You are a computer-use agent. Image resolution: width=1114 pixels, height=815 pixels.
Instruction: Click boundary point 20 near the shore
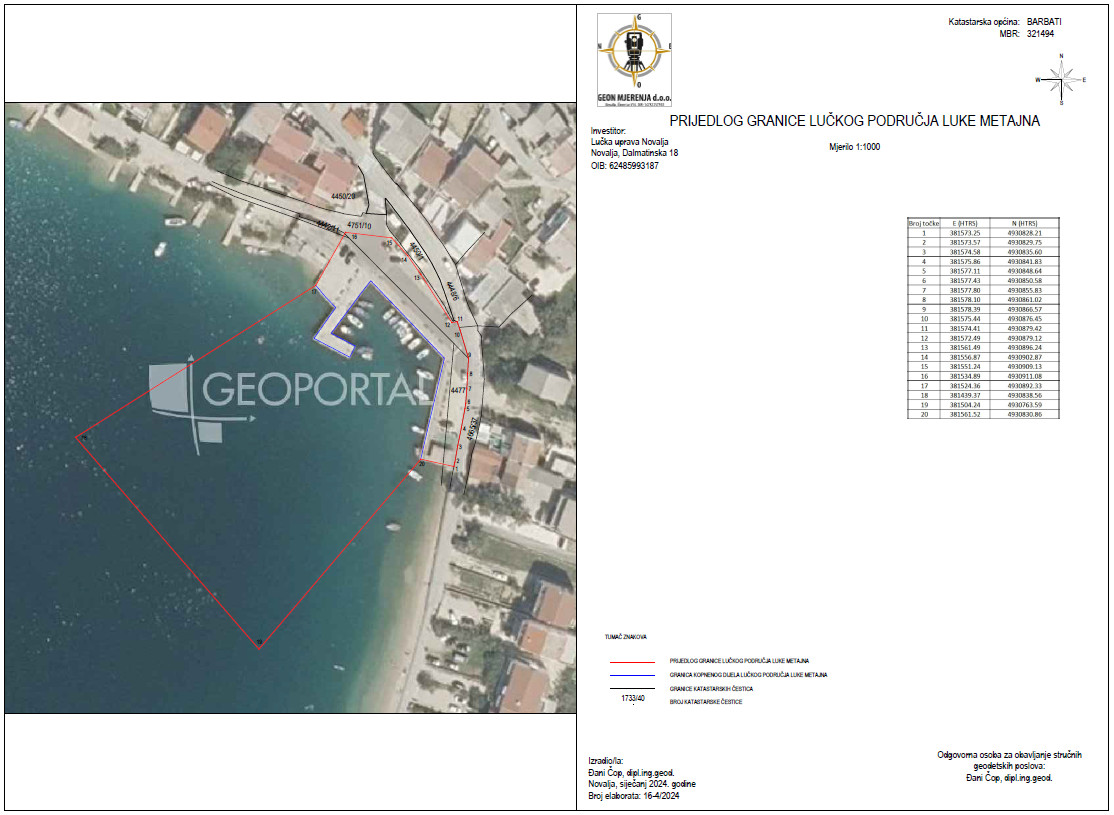[x=421, y=463]
